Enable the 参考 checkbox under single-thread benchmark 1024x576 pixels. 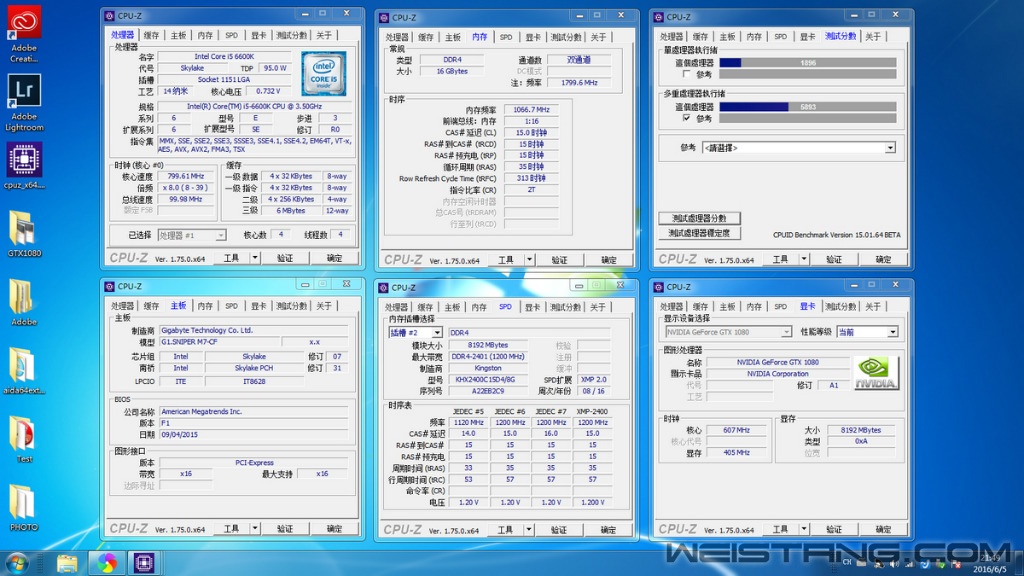click(686, 74)
